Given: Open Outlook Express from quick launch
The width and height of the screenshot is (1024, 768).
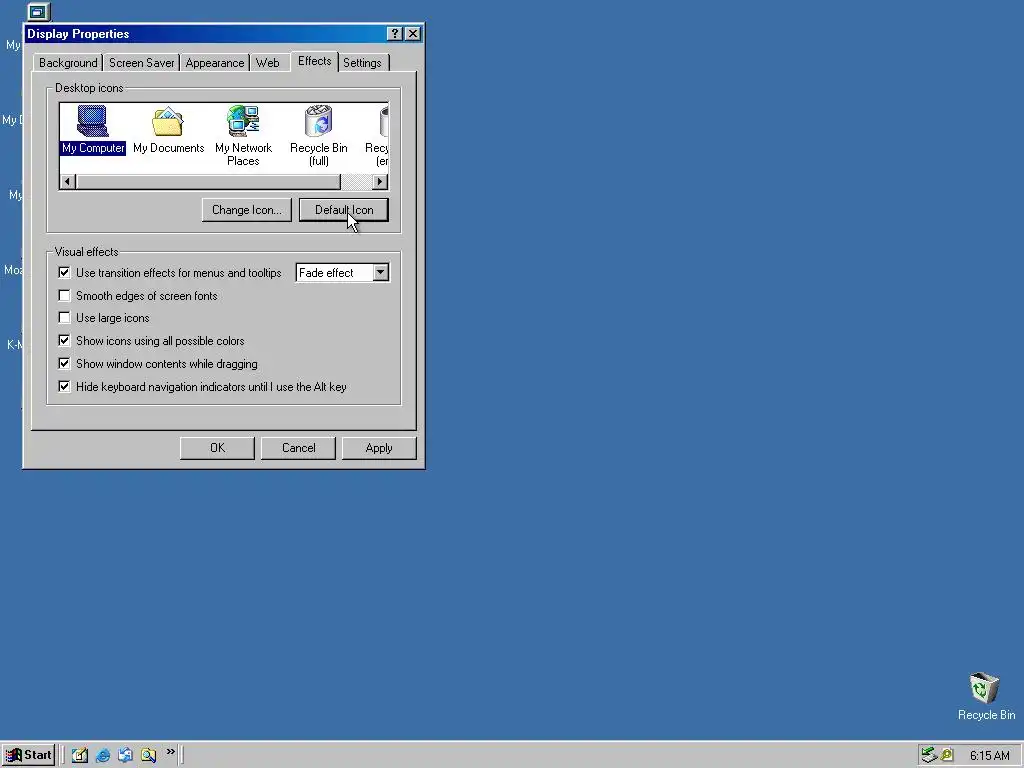Looking at the screenshot, I should coord(125,755).
